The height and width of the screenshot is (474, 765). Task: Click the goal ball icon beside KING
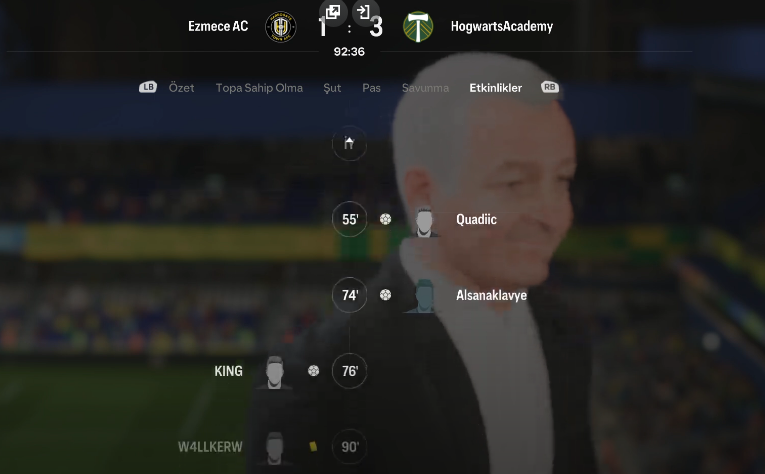pyautogui.click(x=314, y=371)
